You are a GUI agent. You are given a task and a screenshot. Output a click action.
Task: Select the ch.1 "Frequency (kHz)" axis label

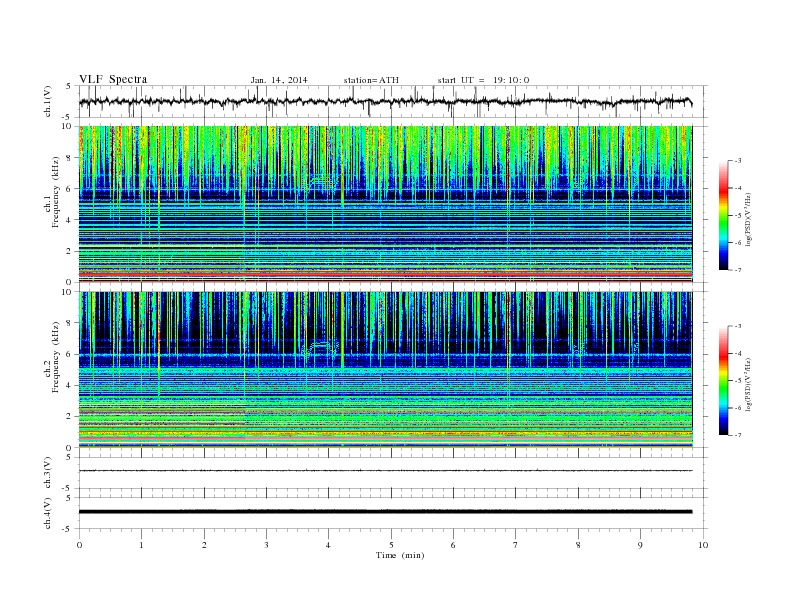[x=56, y=192]
